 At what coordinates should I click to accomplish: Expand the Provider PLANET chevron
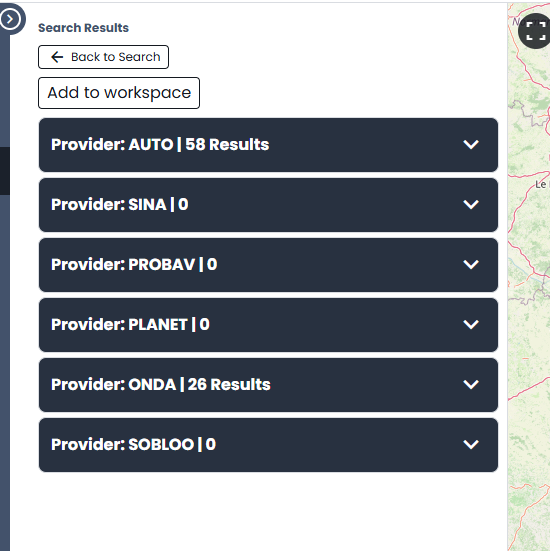pos(471,324)
